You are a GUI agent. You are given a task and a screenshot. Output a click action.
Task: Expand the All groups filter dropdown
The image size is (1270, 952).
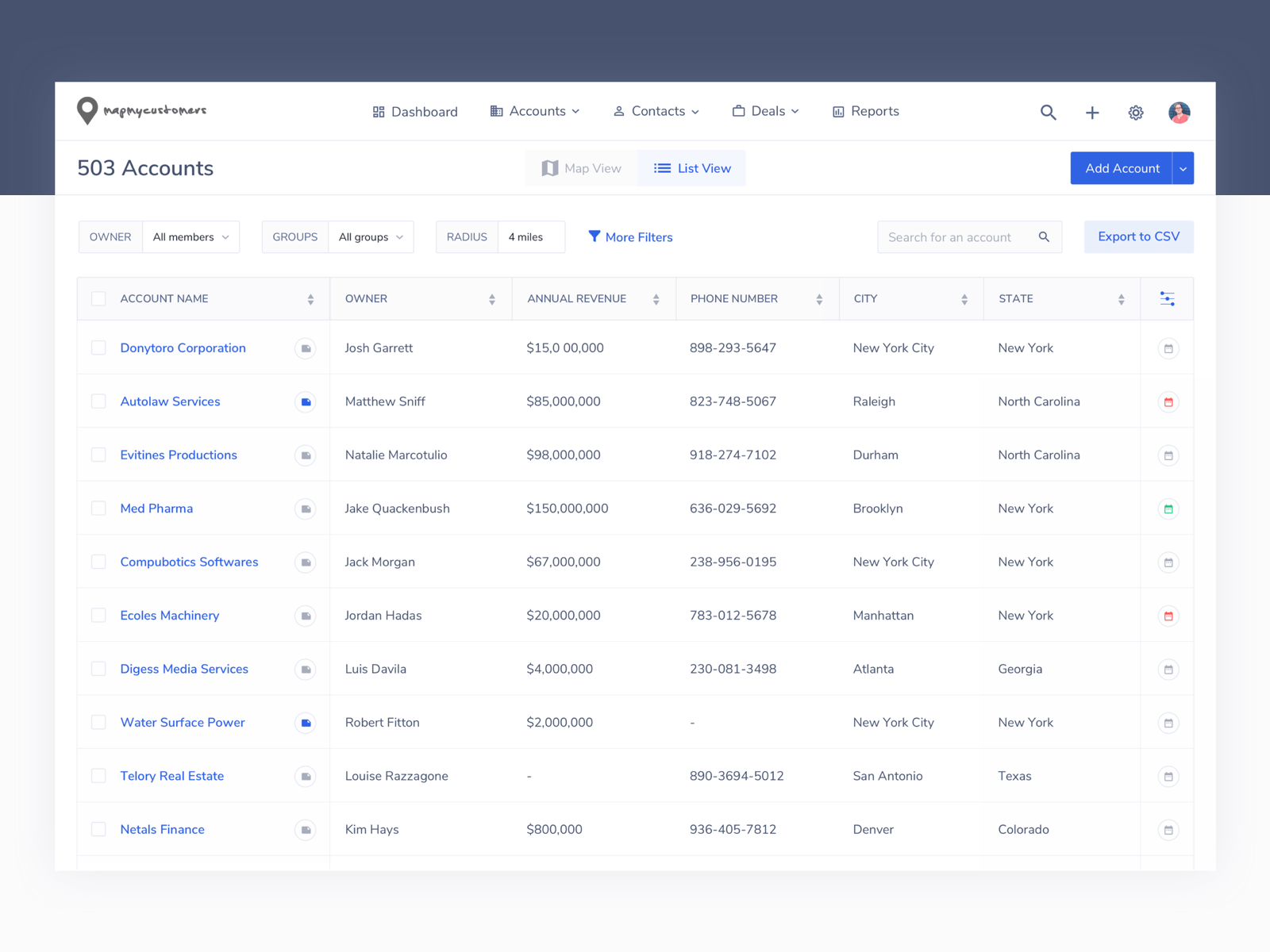tap(370, 236)
